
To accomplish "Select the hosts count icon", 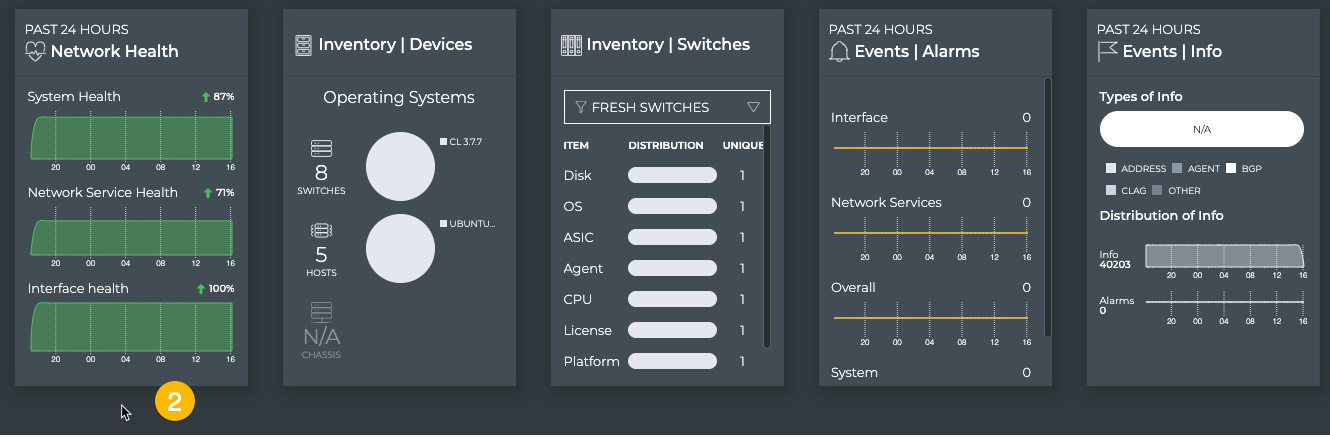I will pyautogui.click(x=321, y=231).
